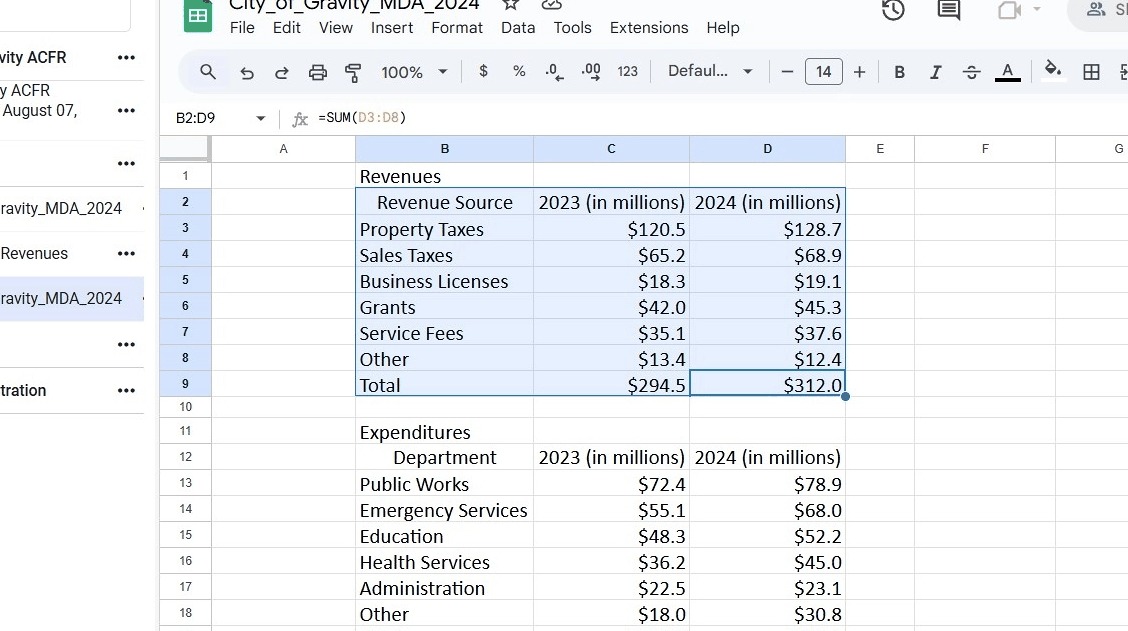Select the Revenue Source header cell
This screenshot has height=631, width=1128.
(x=445, y=202)
